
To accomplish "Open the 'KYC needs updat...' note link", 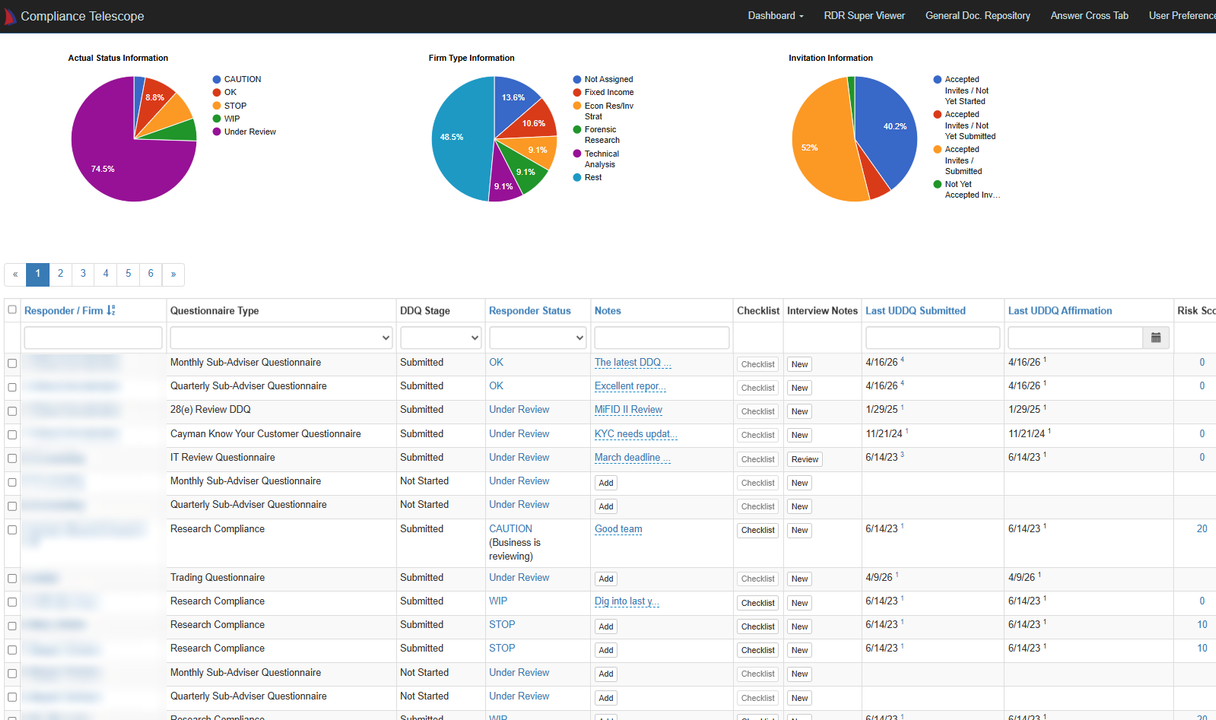I will coord(636,434).
